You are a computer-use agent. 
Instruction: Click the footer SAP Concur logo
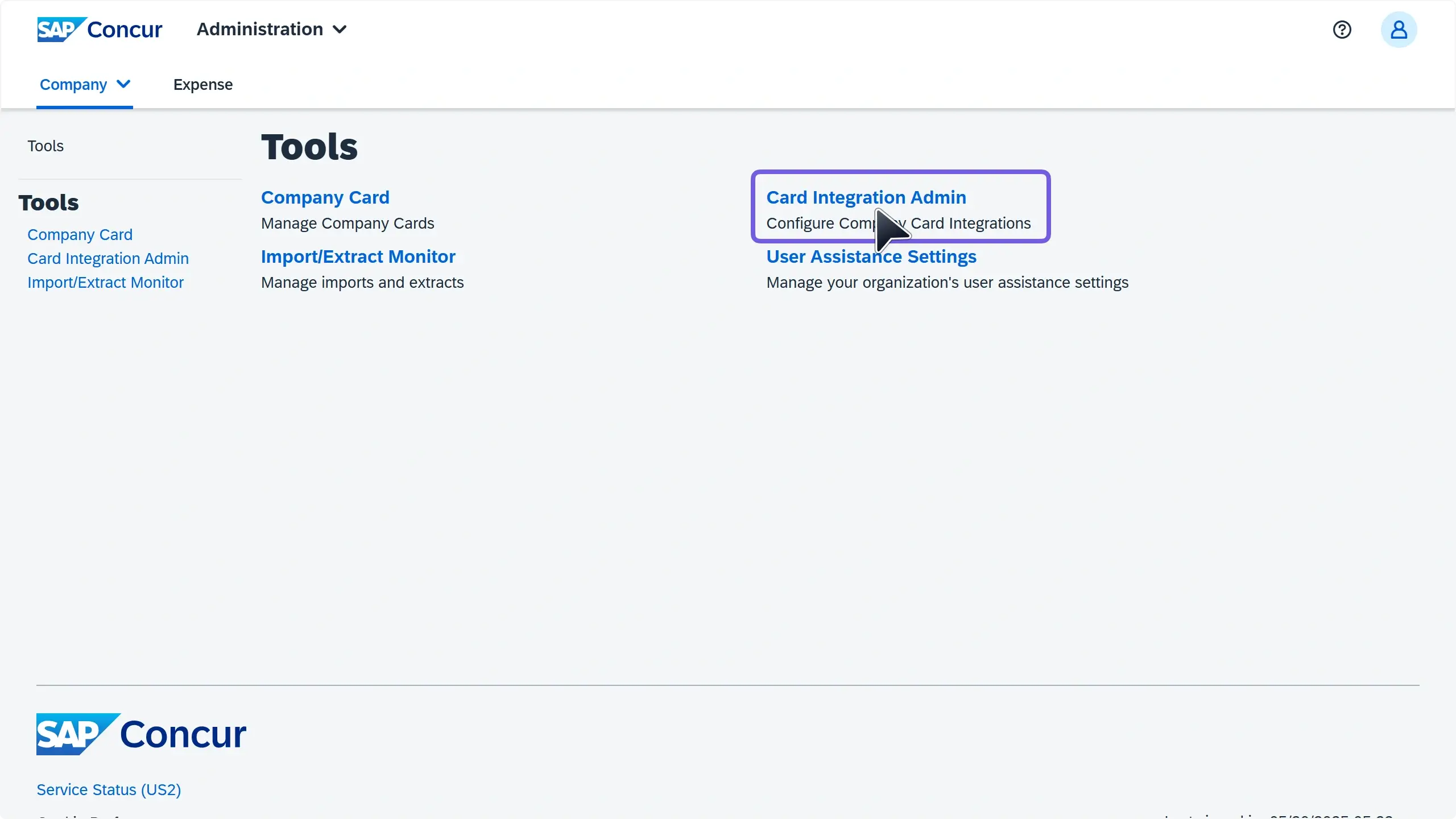tap(142, 734)
